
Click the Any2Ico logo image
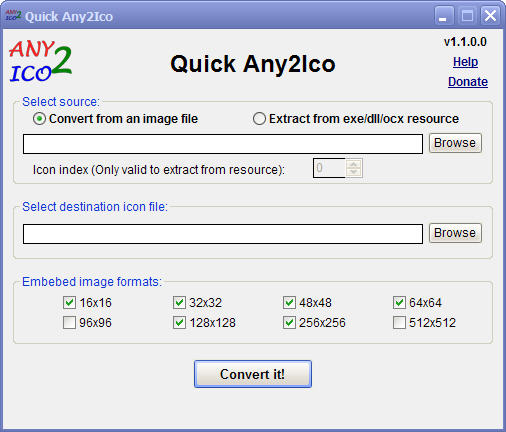tap(40, 62)
